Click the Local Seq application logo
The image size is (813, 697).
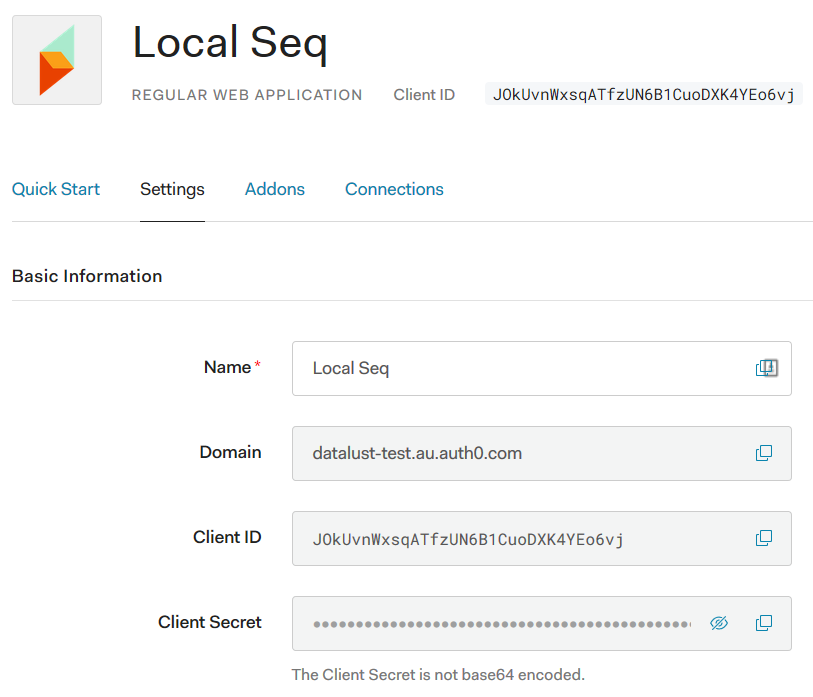pos(57,60)
